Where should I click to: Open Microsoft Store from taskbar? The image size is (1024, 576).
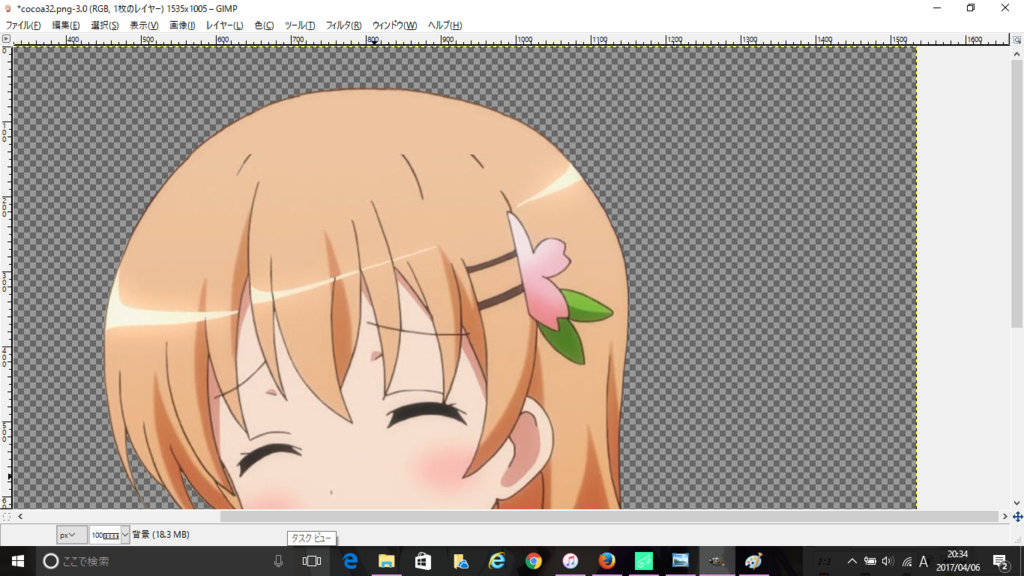(x=423, y=561)
